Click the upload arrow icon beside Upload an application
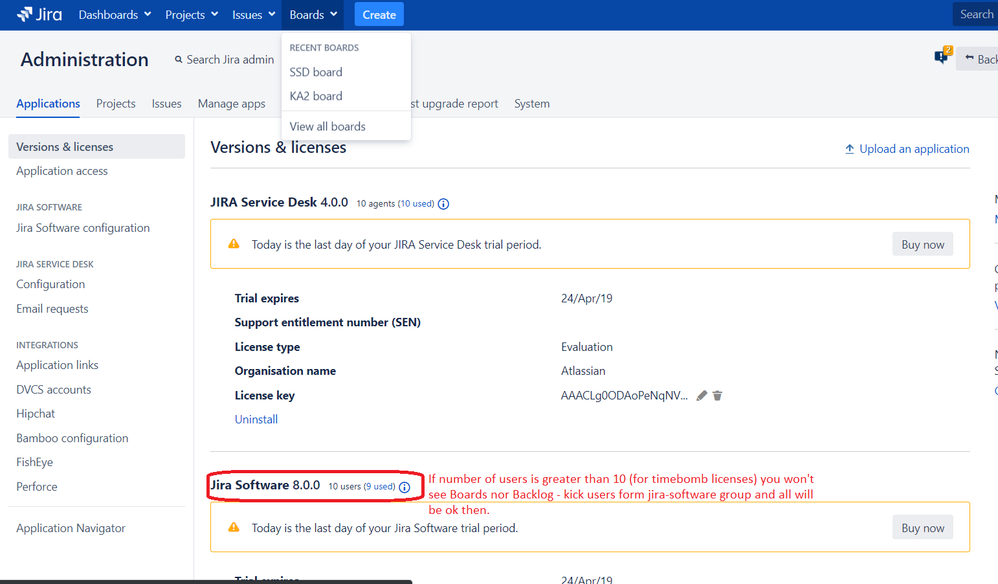The image size is (998, 584). tap(849, 149)
